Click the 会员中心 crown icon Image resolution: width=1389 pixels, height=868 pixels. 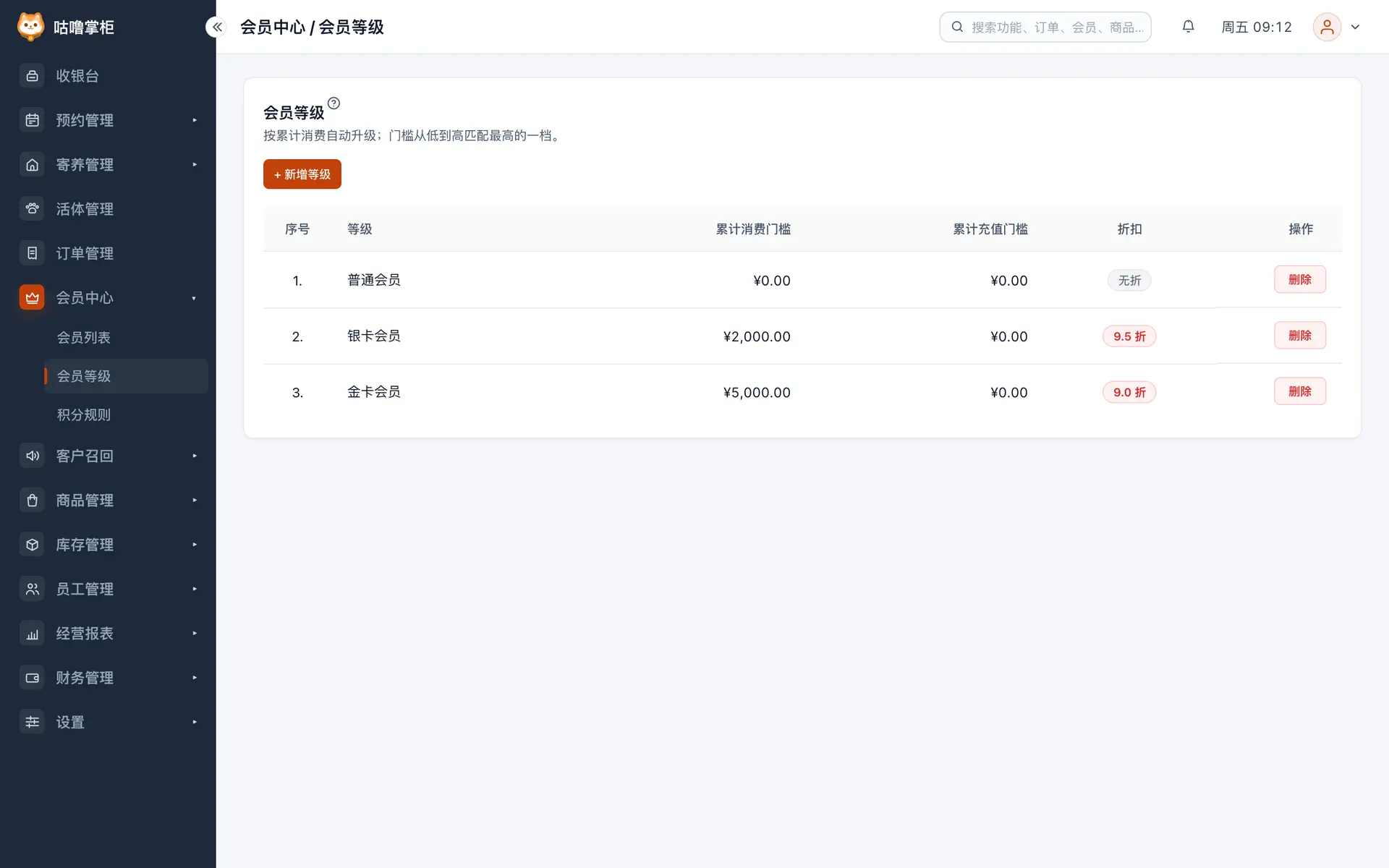pyautogui.click(x=32, y=297)
